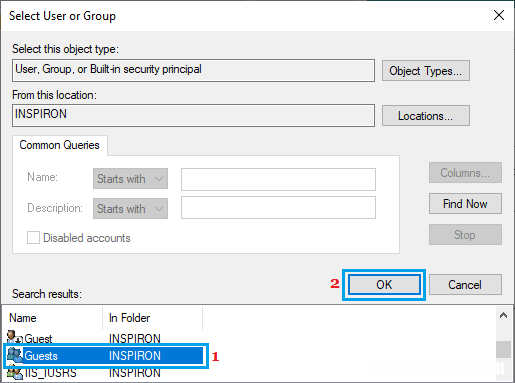This screenshot has width=515, height=383.
Task: Click the Guest user account icon
Action: click(15, 337)
